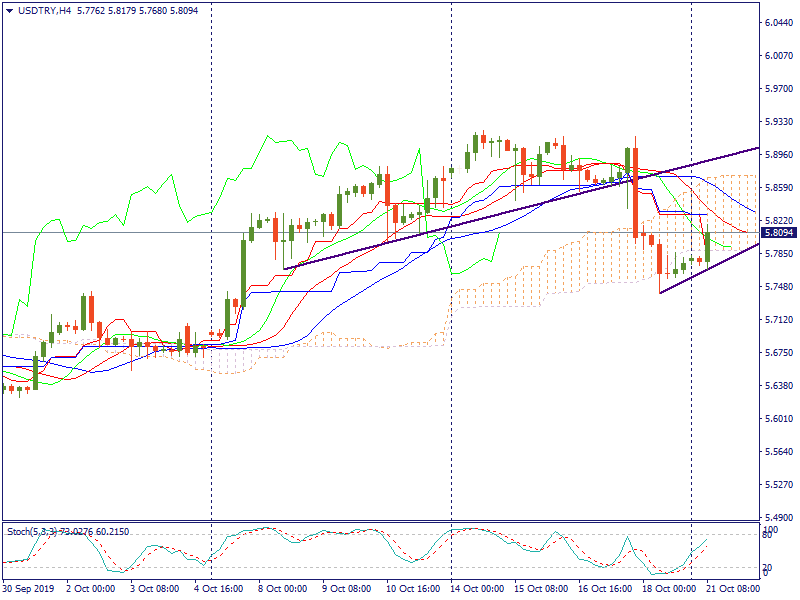The height and width of the screenshot is (600, 800).
Task: Click the 10 Oct 16:00 time label
Action: tap(414, 590)
